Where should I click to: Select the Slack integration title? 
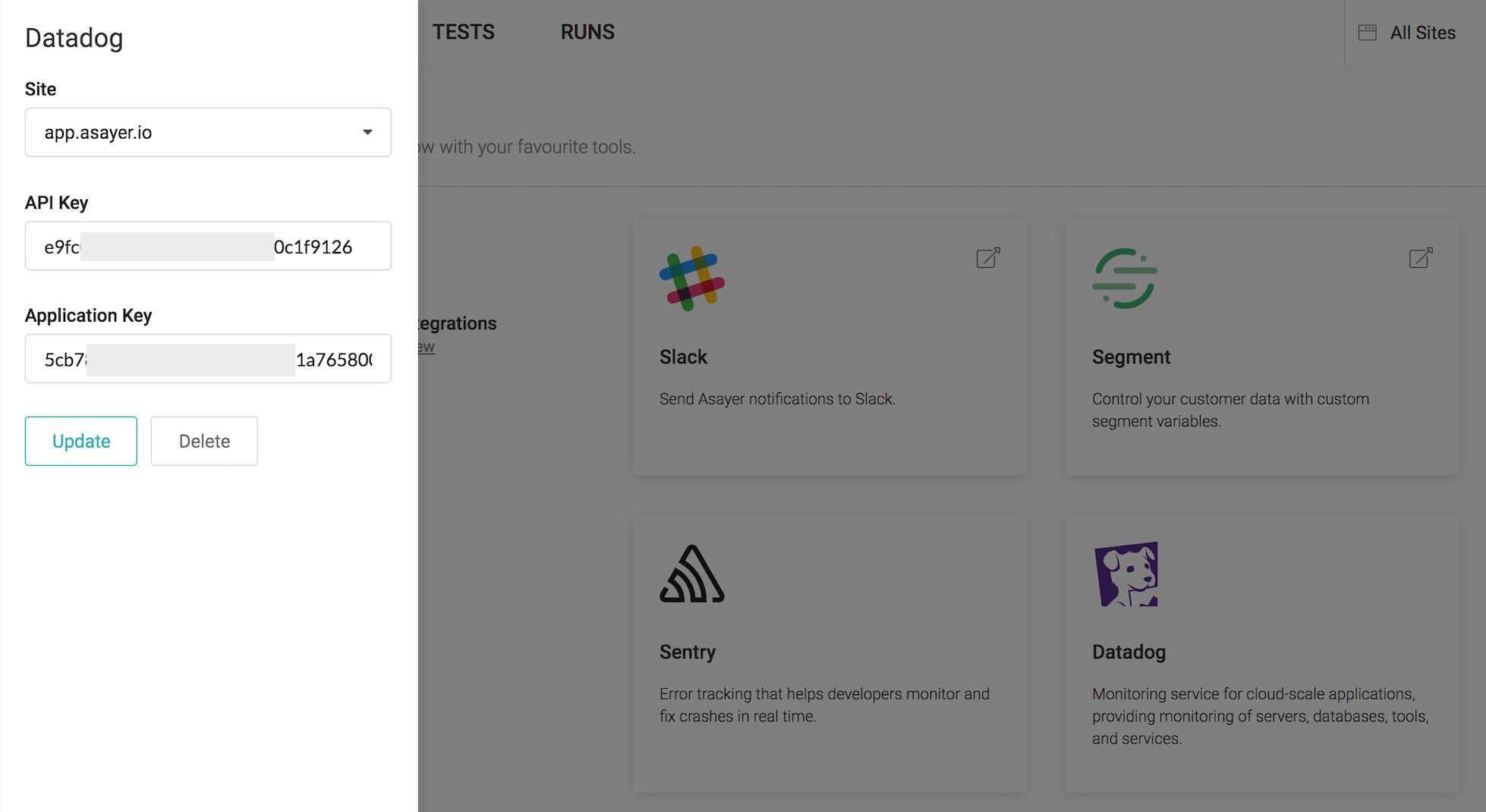tap(683, 357)
